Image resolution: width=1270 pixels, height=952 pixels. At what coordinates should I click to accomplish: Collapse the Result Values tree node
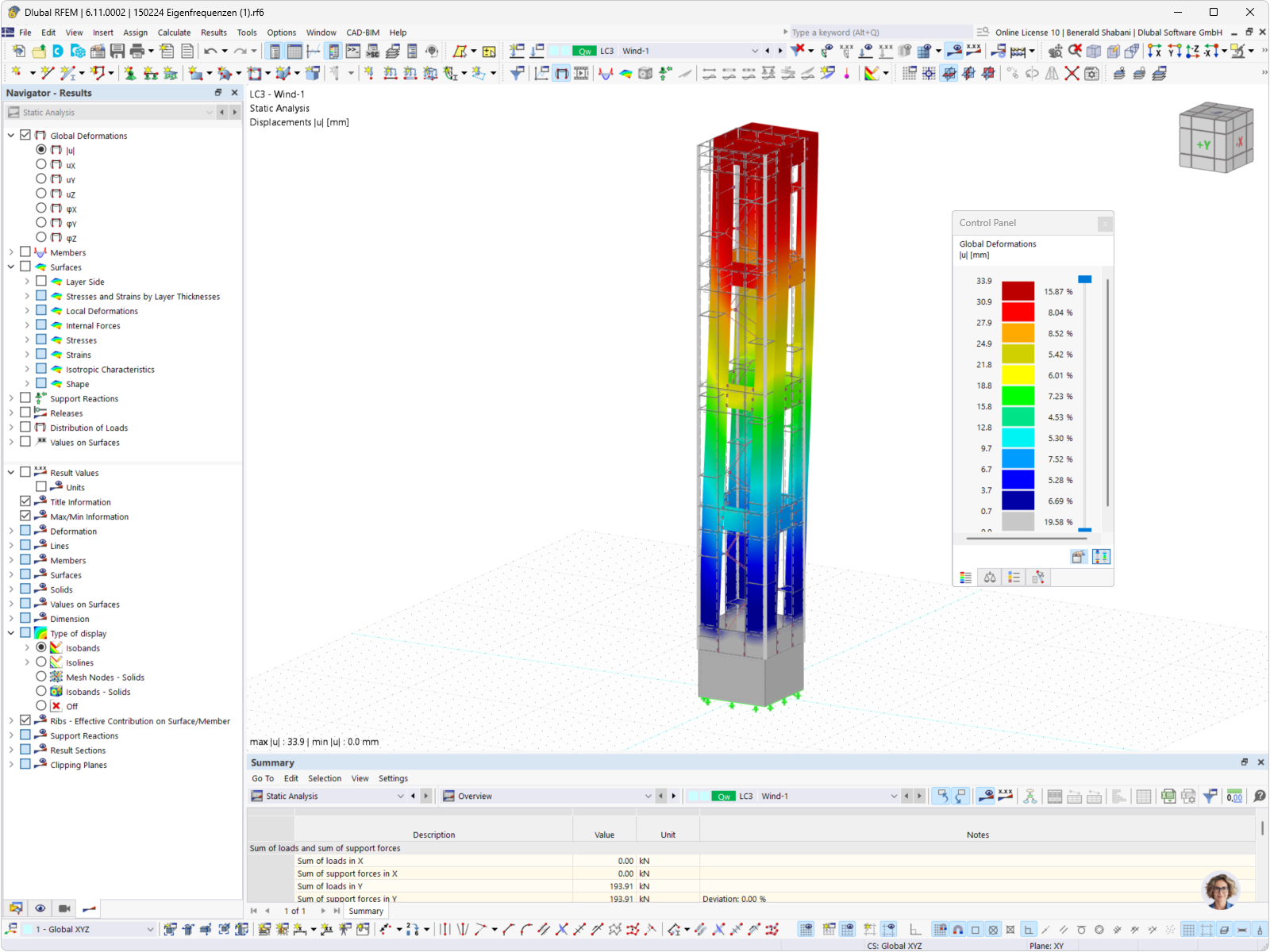(x=11, y=472)
